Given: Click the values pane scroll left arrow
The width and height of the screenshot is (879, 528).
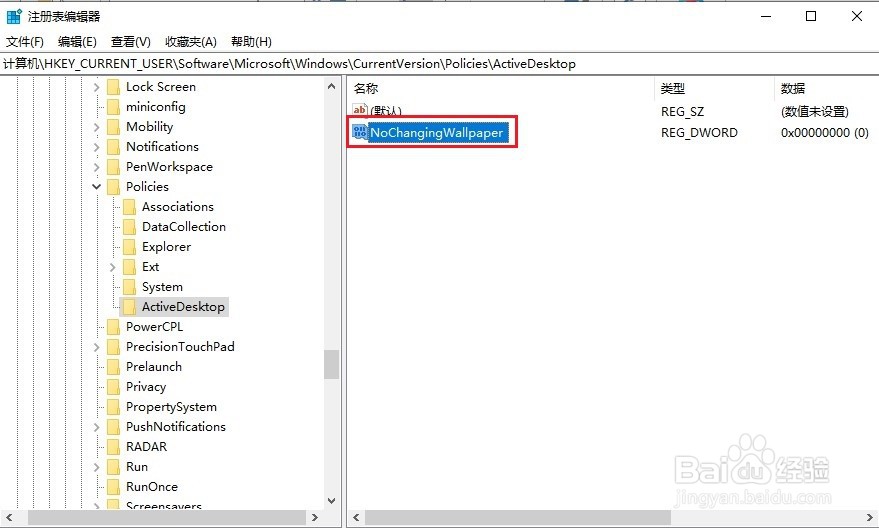Looking at the screenshot, I should tap(356, 517).
